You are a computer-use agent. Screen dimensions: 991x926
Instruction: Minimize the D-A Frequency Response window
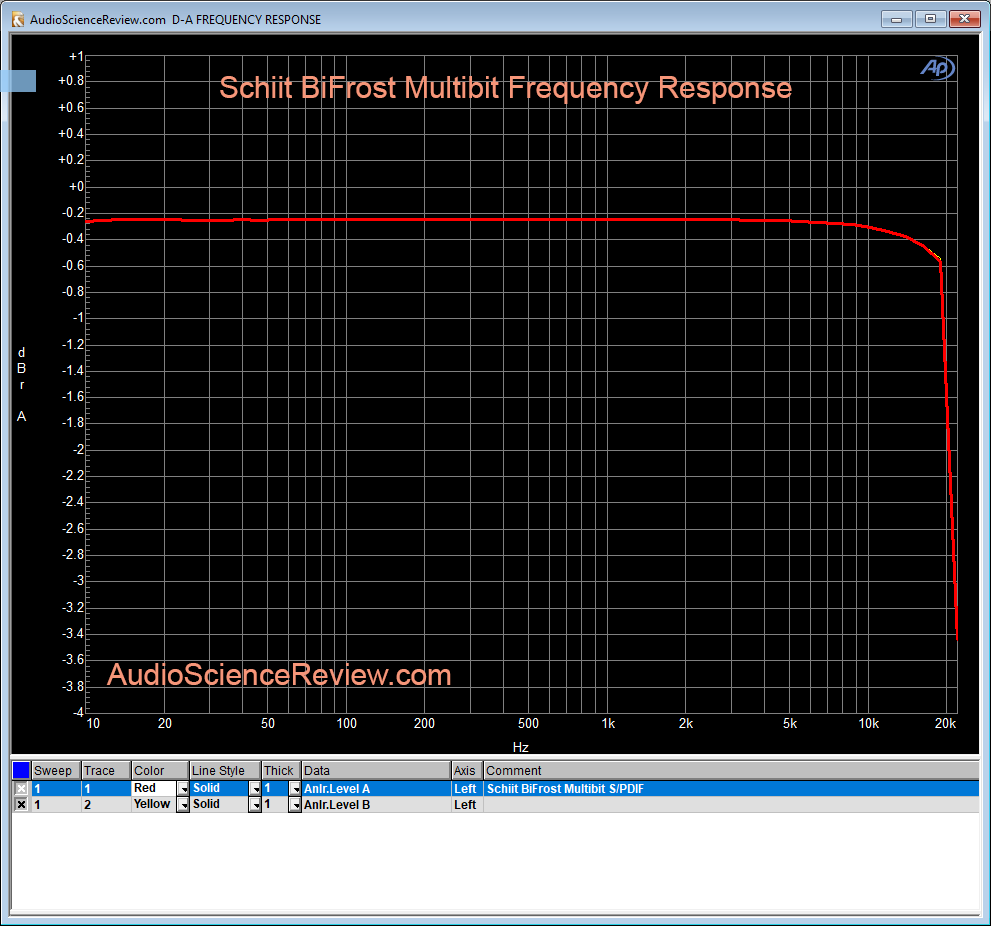[896, 19]
